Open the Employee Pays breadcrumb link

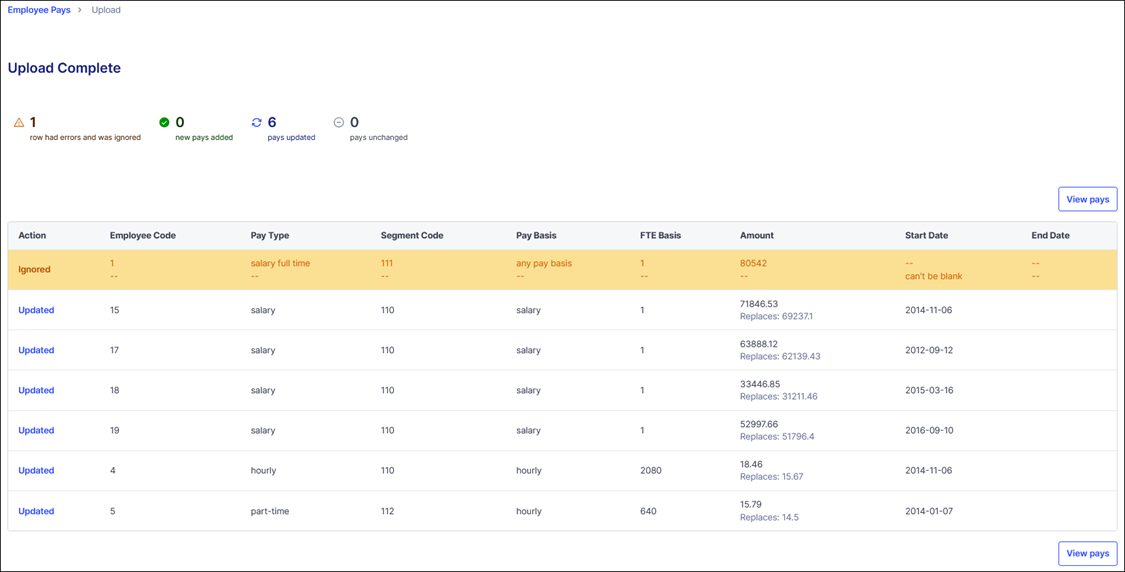click(39, 10)
